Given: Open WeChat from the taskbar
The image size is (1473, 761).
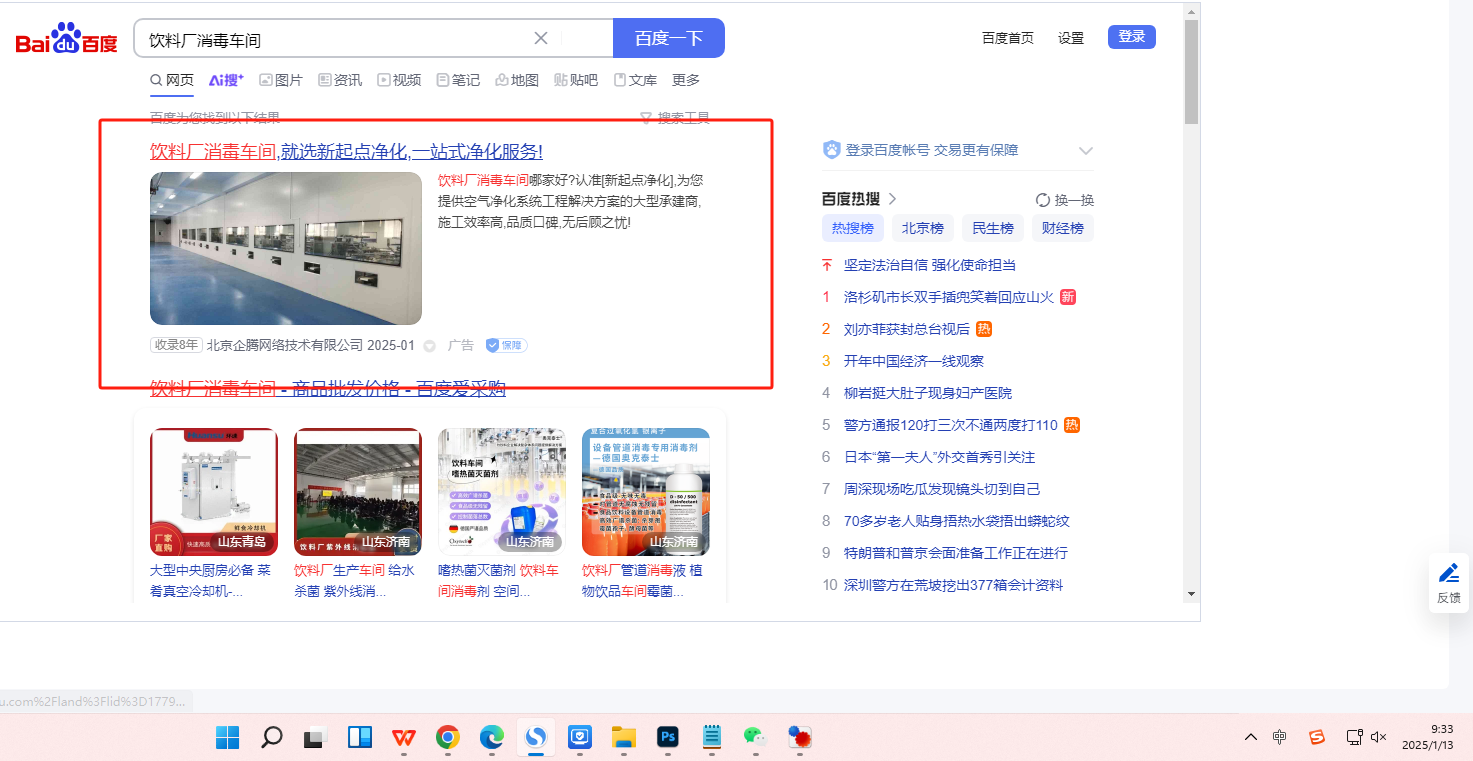Looking at the screenshot, I should (754, 738).
